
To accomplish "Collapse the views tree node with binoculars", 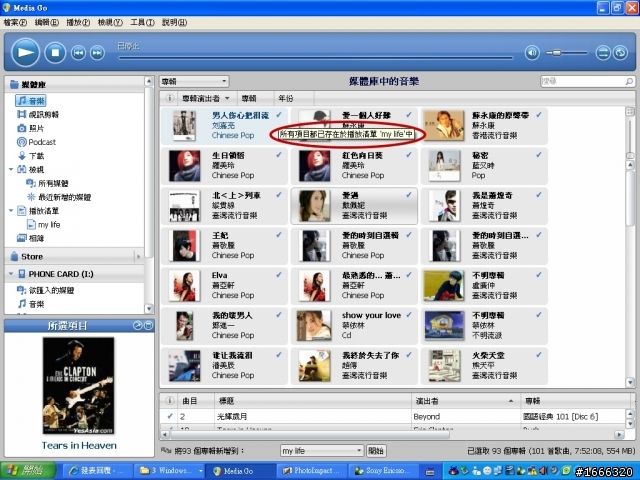I will 11,169.
